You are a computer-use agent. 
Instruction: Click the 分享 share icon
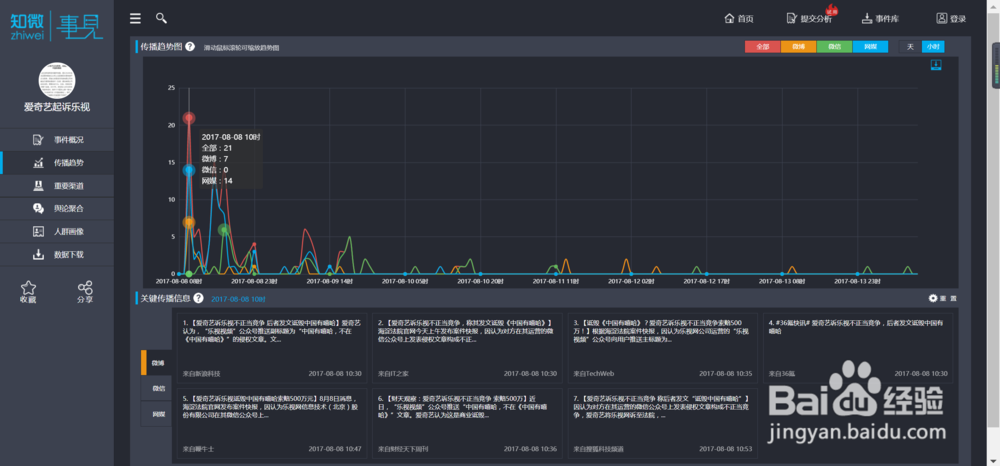85,288
